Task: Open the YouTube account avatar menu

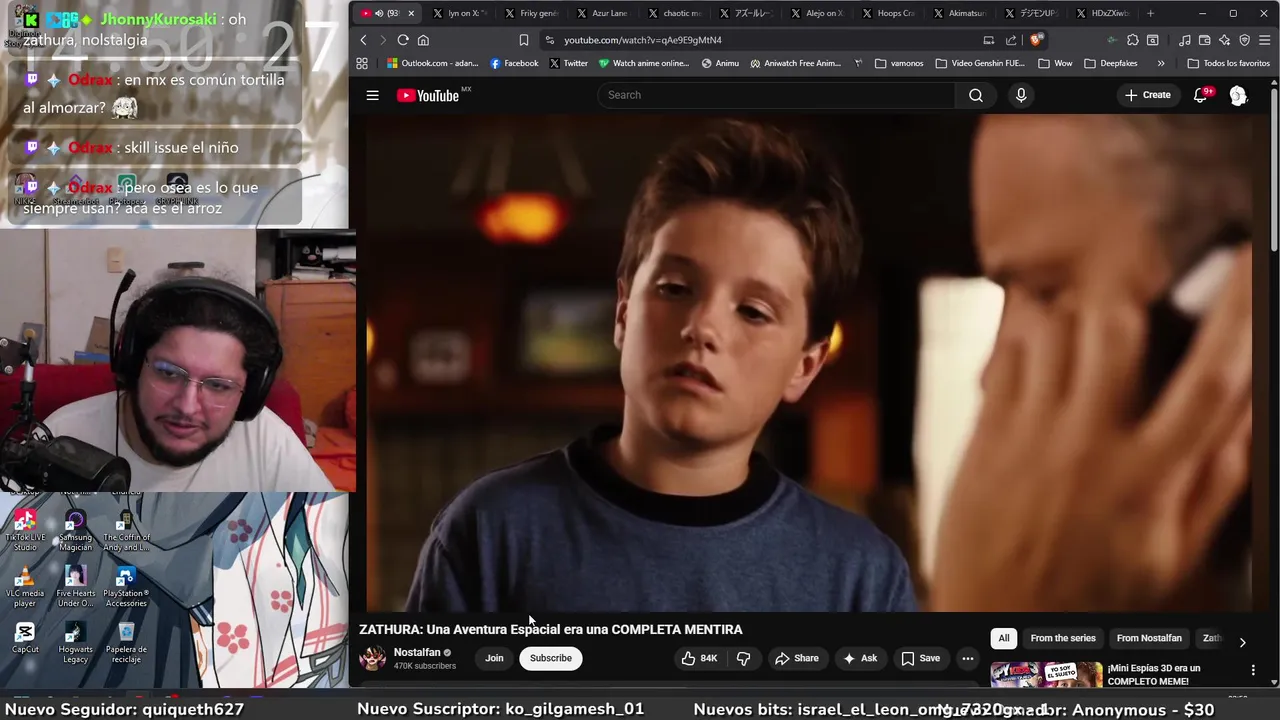Action: click(1238, 95)
